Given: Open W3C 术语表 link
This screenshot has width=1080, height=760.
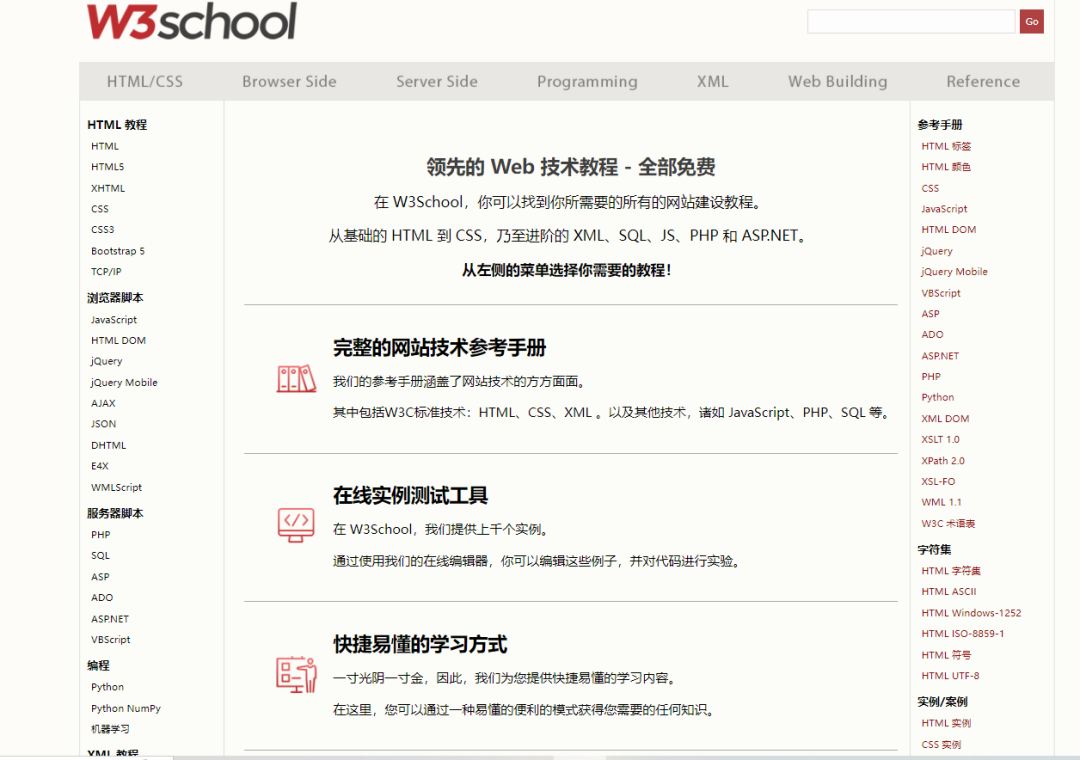Looking at the screenshot, I should click(x=948, y=524).
